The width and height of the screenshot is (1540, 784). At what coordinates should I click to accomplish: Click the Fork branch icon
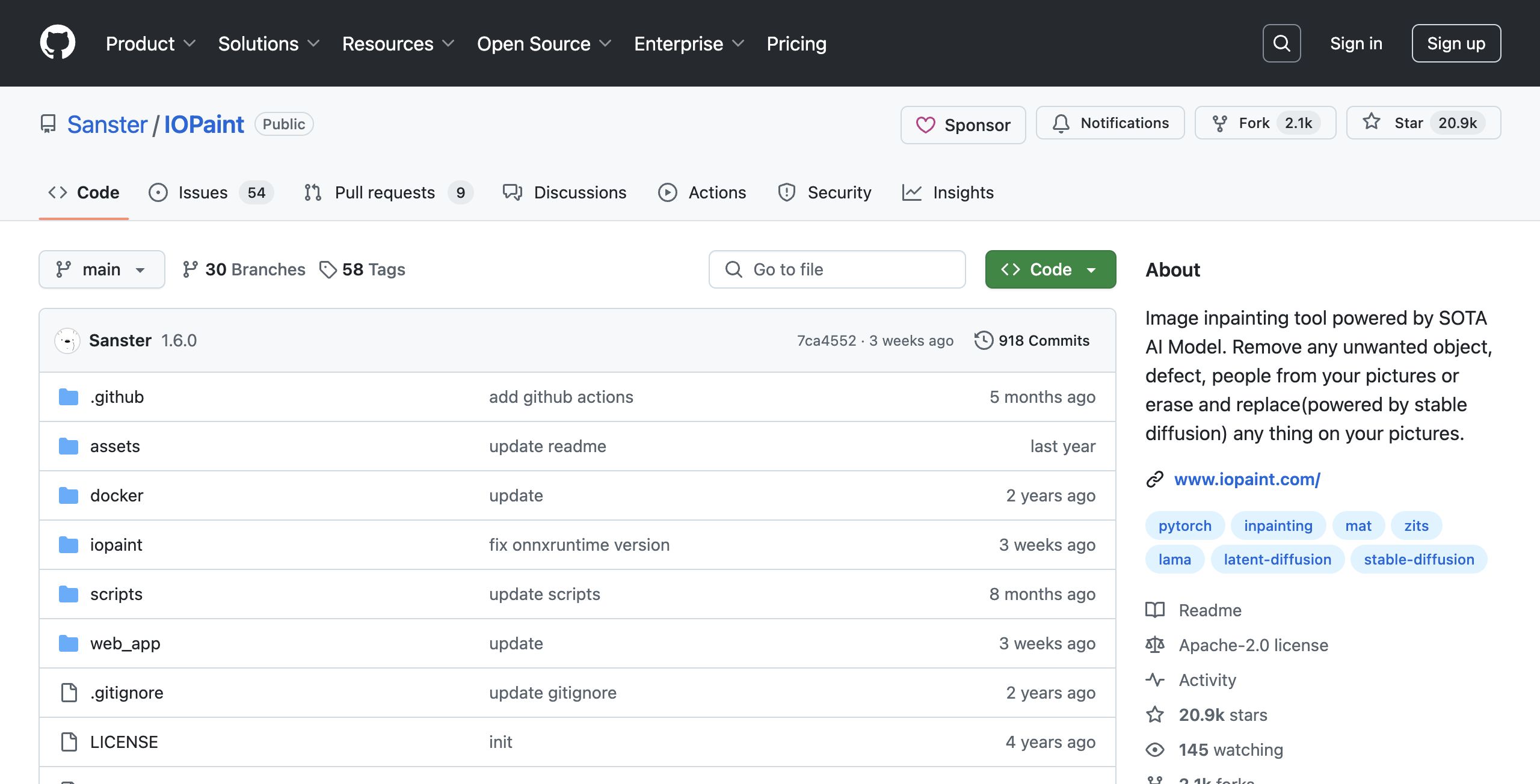click(x=1220, y=123)
